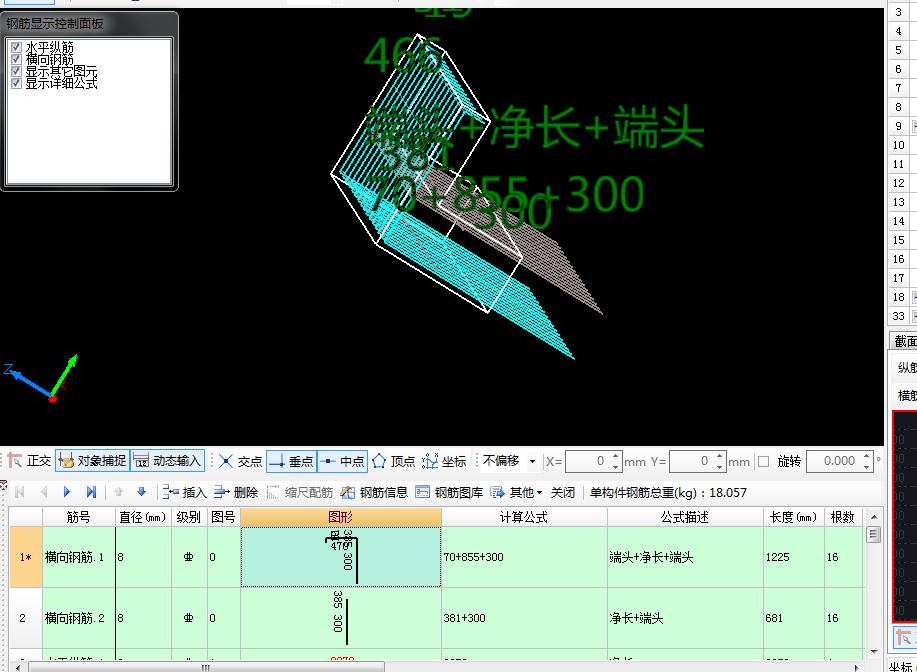The width and height of the screenshot is (917, 672).
Task: Increase rotation angle spinner
Action: 867,456
